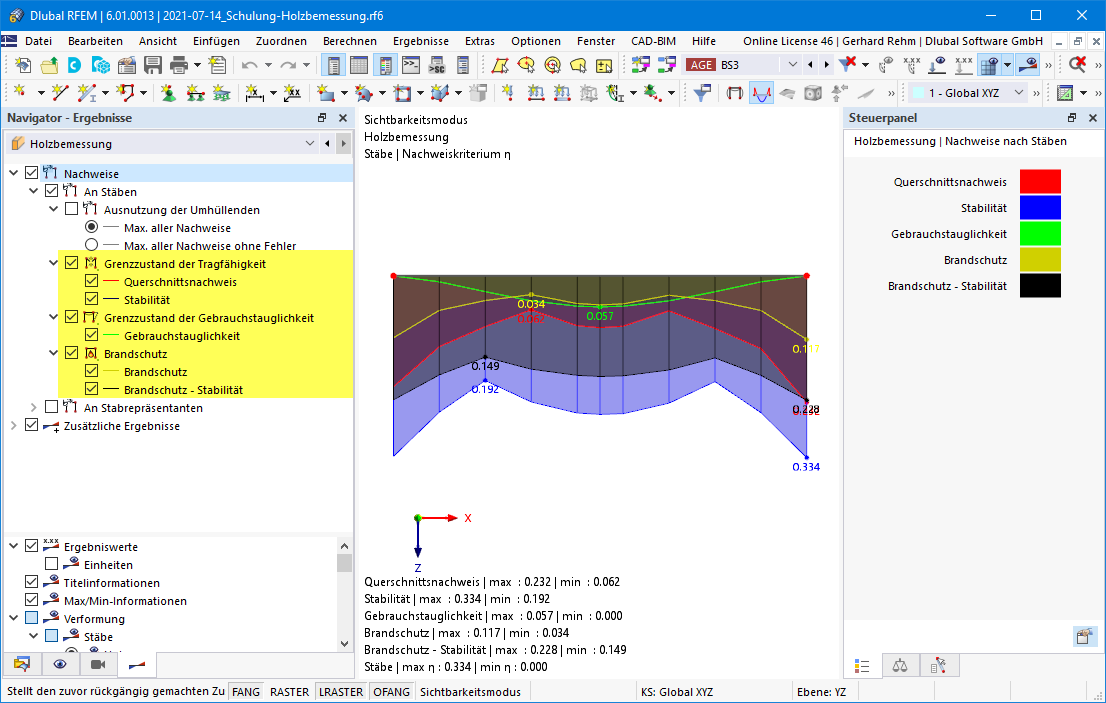Select Max. aller Nachweise ohne Fehler radio

(91, 245)
